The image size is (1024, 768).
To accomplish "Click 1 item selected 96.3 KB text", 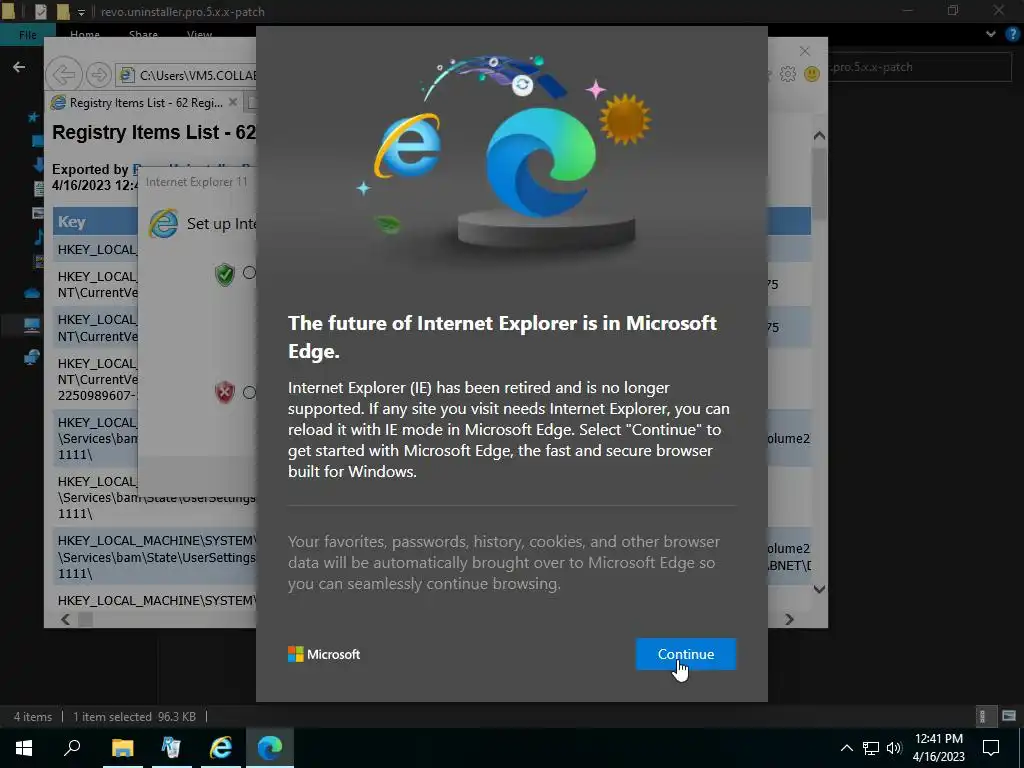I will [x=135, y=716].
